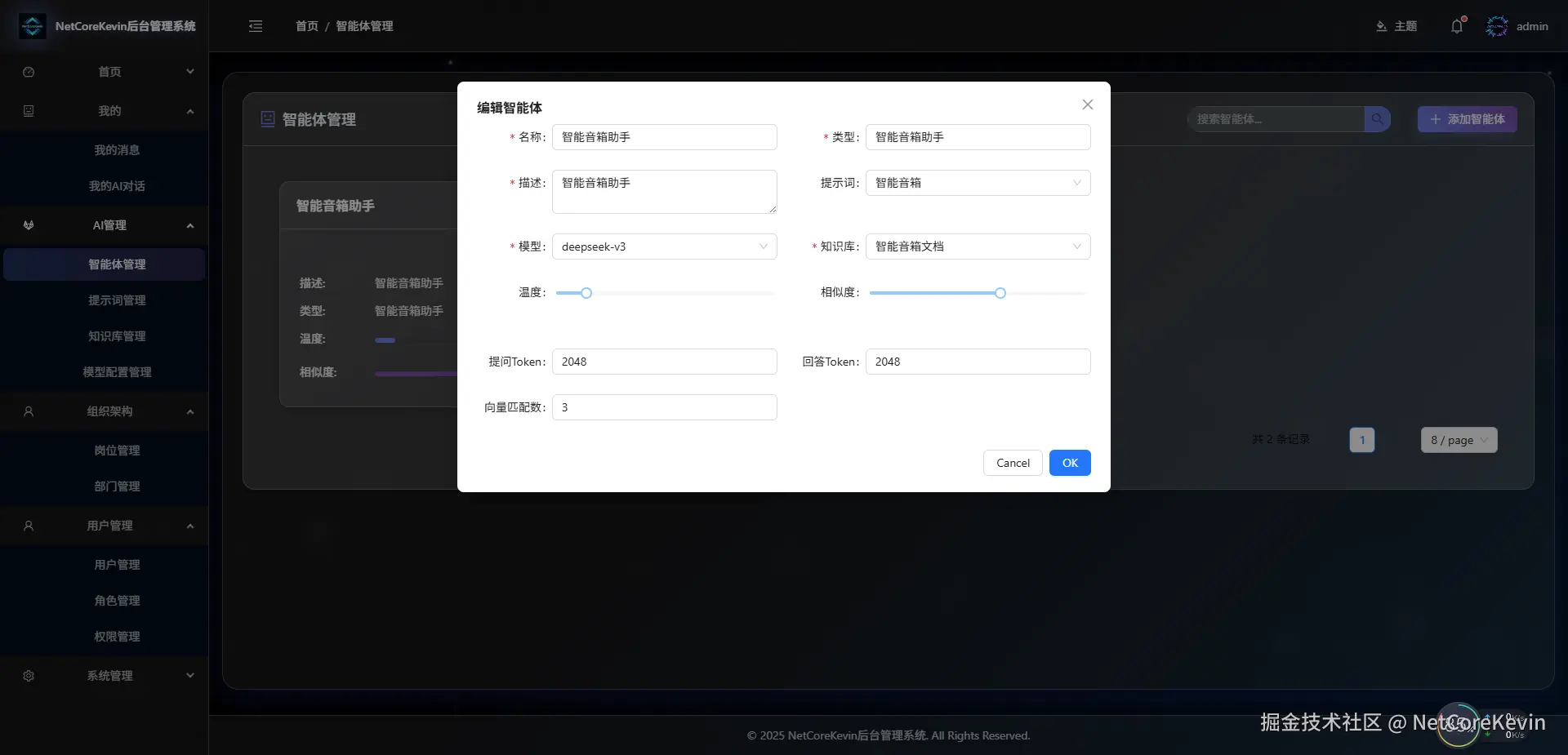Click the 首页 compass icon in sidebar

(x=28, y=72)
